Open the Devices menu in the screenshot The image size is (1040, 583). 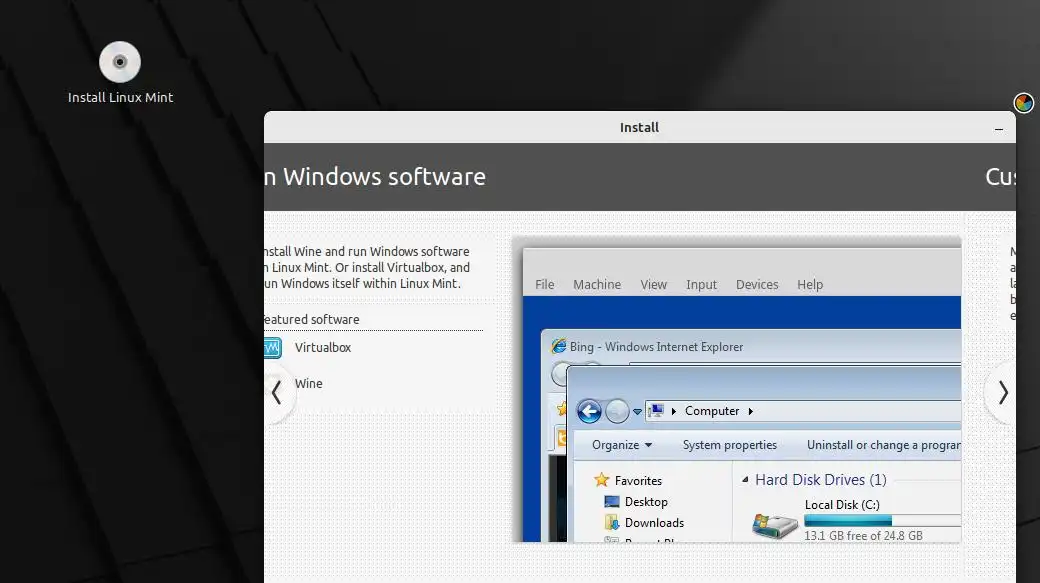(x=757, y=285)
